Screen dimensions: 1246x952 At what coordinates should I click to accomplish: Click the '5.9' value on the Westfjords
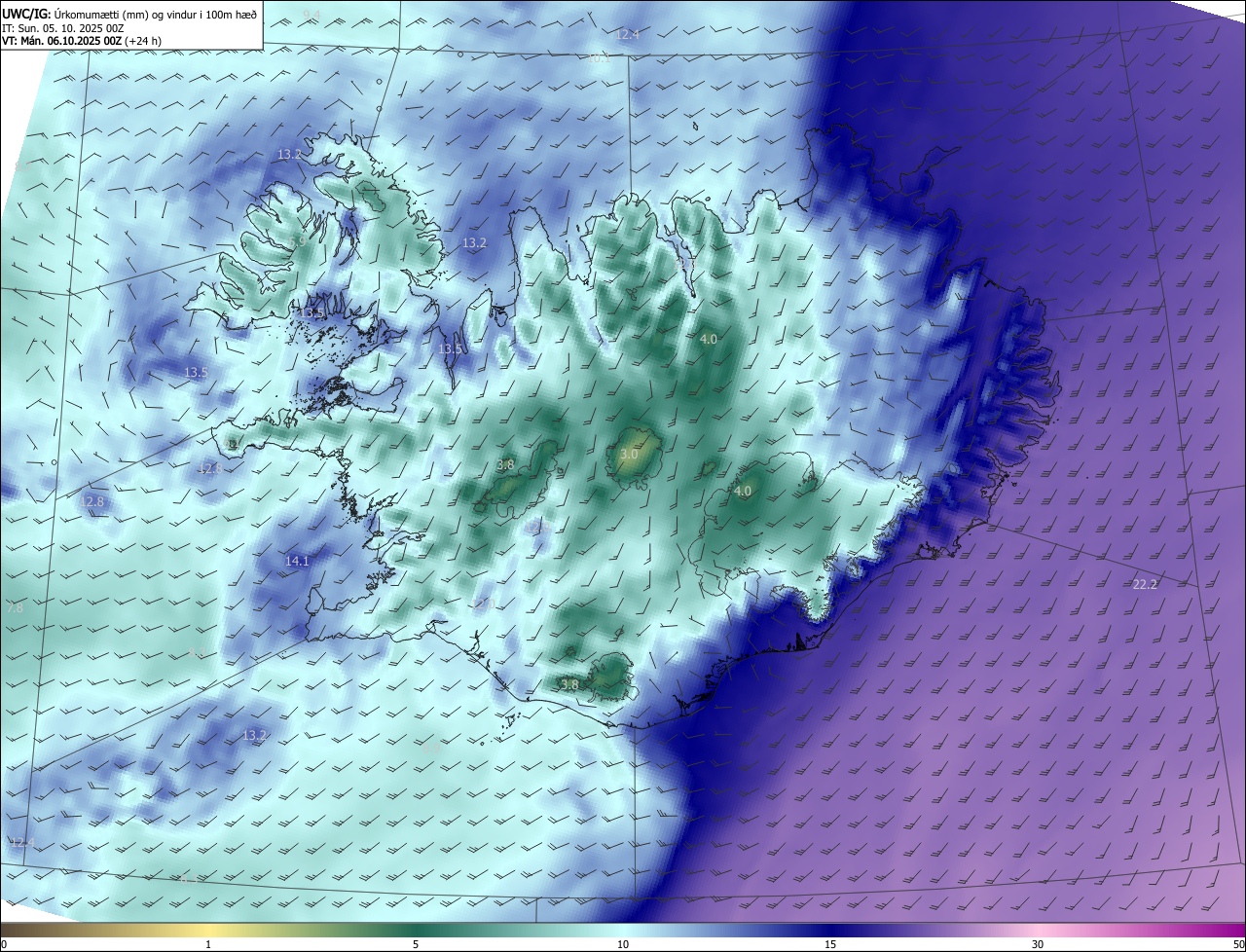click(x=298, y=240)
